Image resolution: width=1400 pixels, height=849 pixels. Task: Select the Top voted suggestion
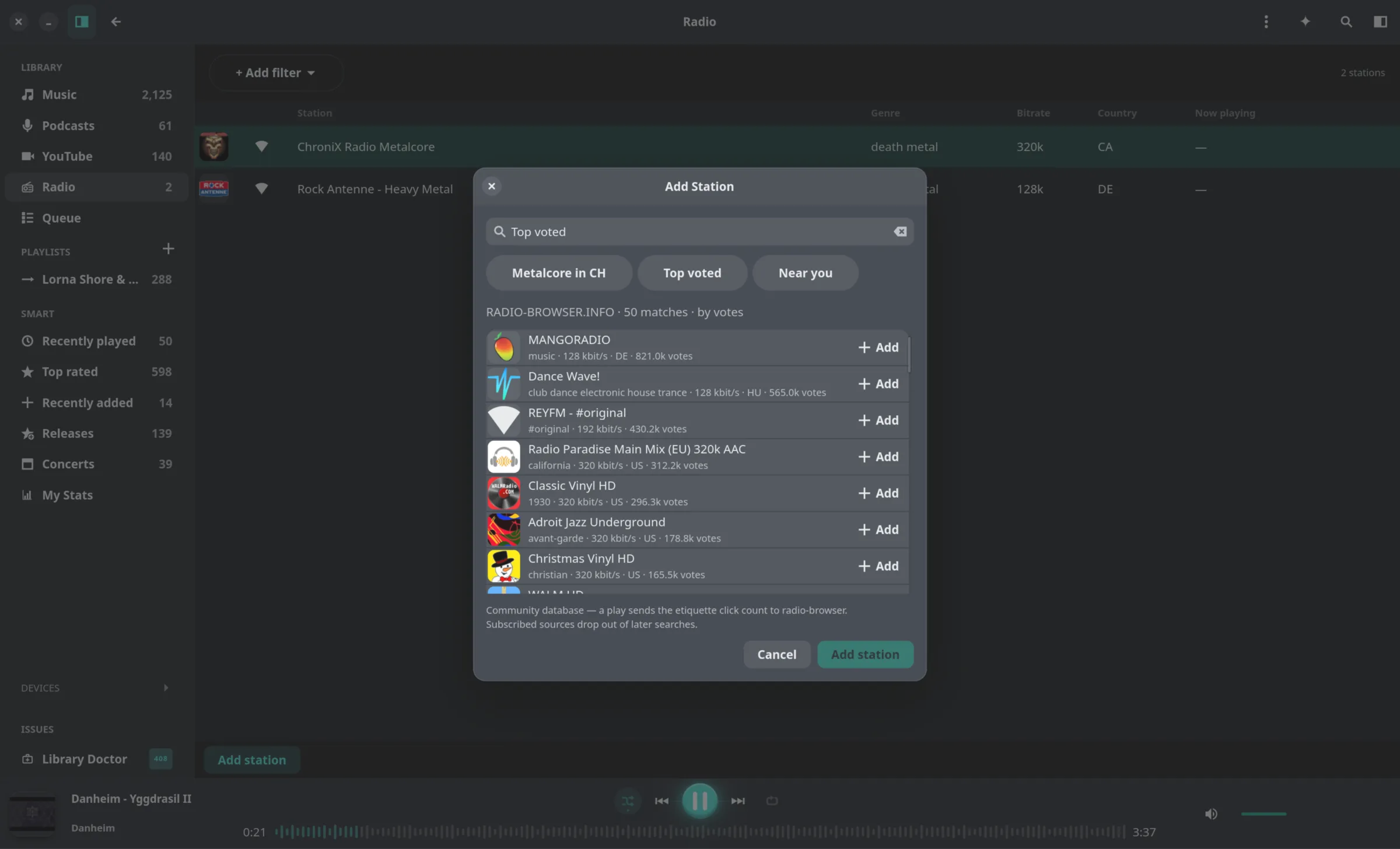tap(692, 273)
